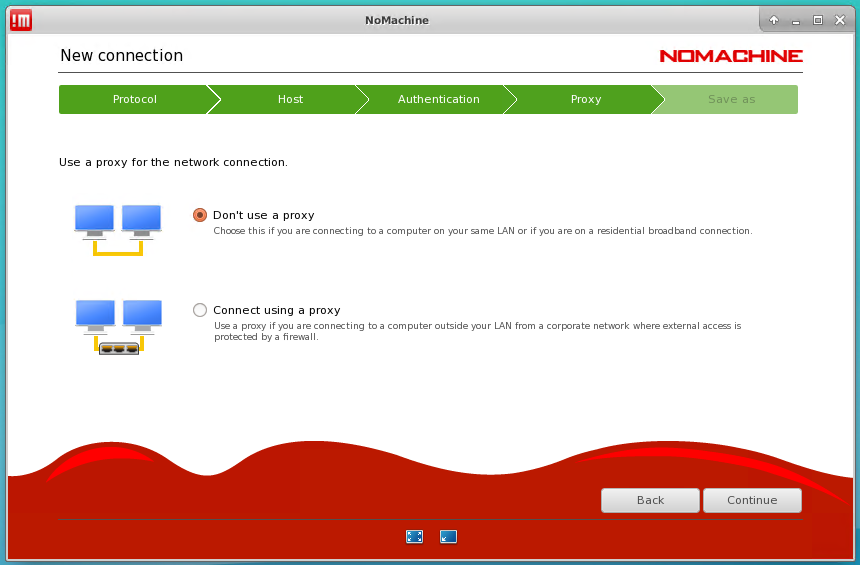Click the direct LAN connection computers icon
Image resolution: width=860 pixels, height=565 pixels.
coord(118,230)
